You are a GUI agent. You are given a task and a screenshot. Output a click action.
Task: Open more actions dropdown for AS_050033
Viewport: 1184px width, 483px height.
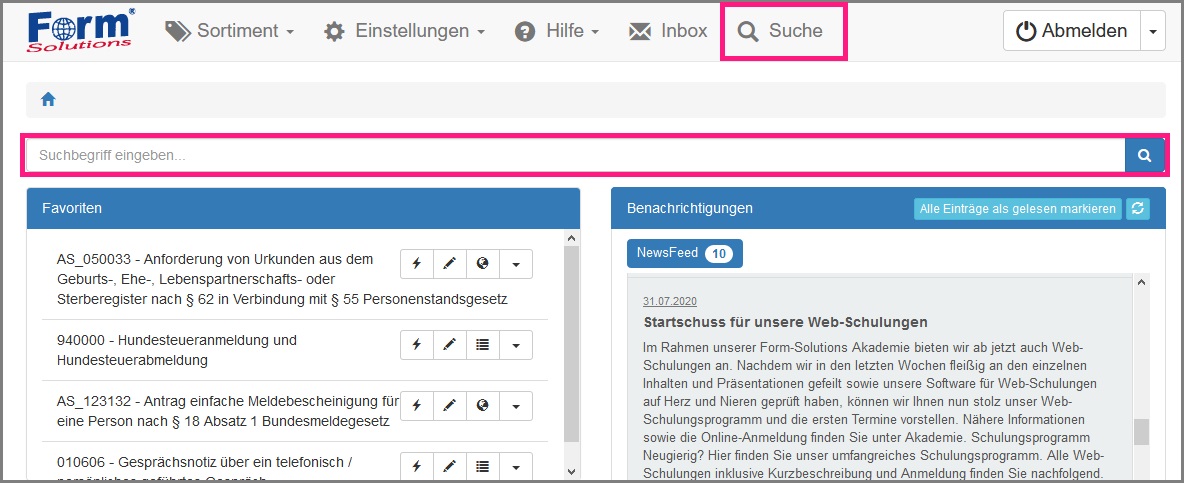(515, 264)
